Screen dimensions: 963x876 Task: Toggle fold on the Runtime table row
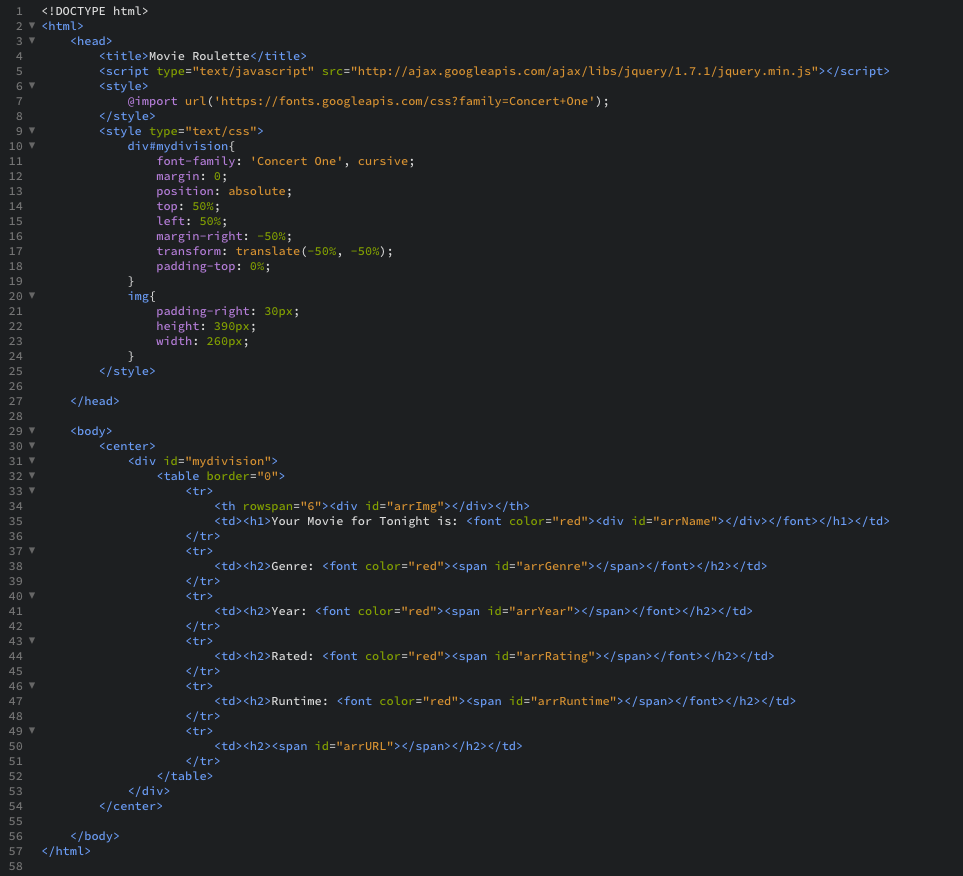click(30, 686)
